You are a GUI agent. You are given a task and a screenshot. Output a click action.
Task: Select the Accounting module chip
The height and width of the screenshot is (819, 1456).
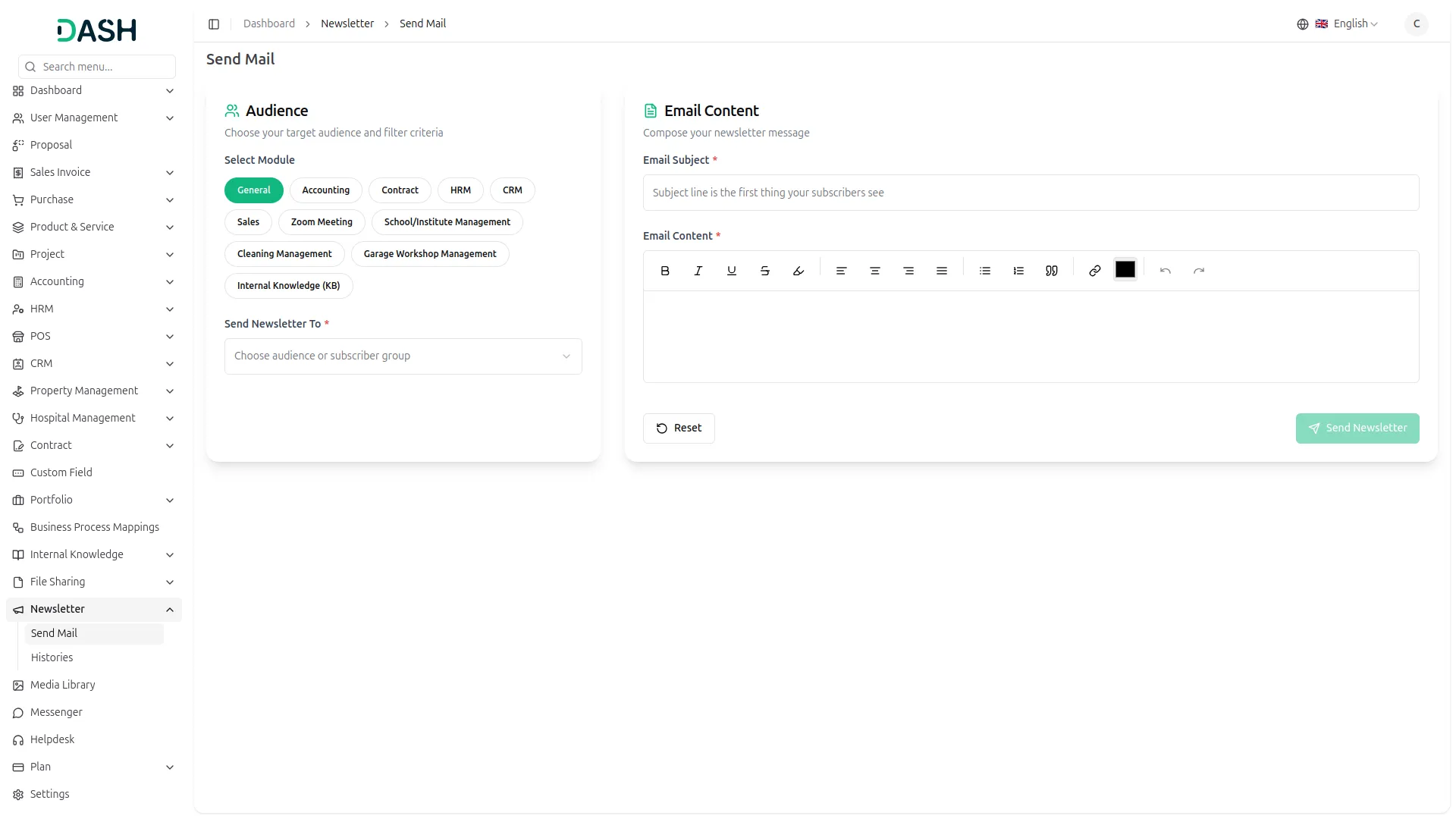(x=326, y=190)
